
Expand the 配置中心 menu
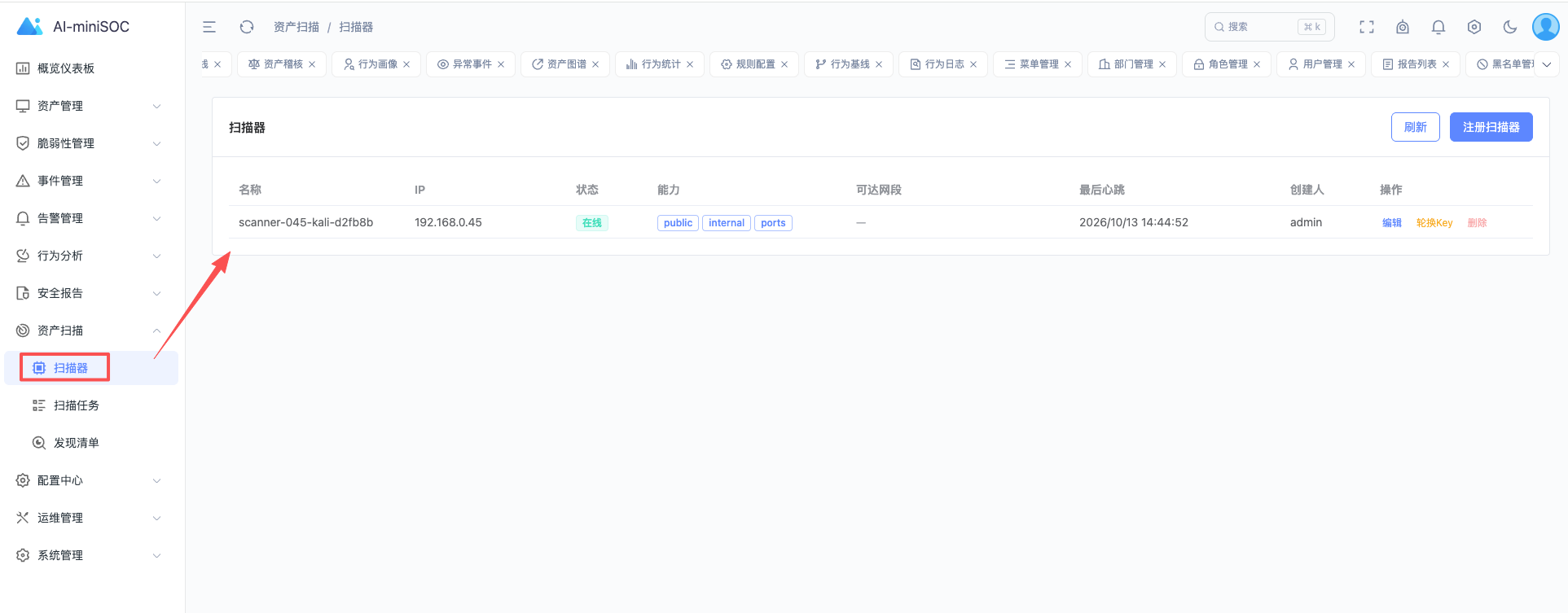tap(90, 480)
